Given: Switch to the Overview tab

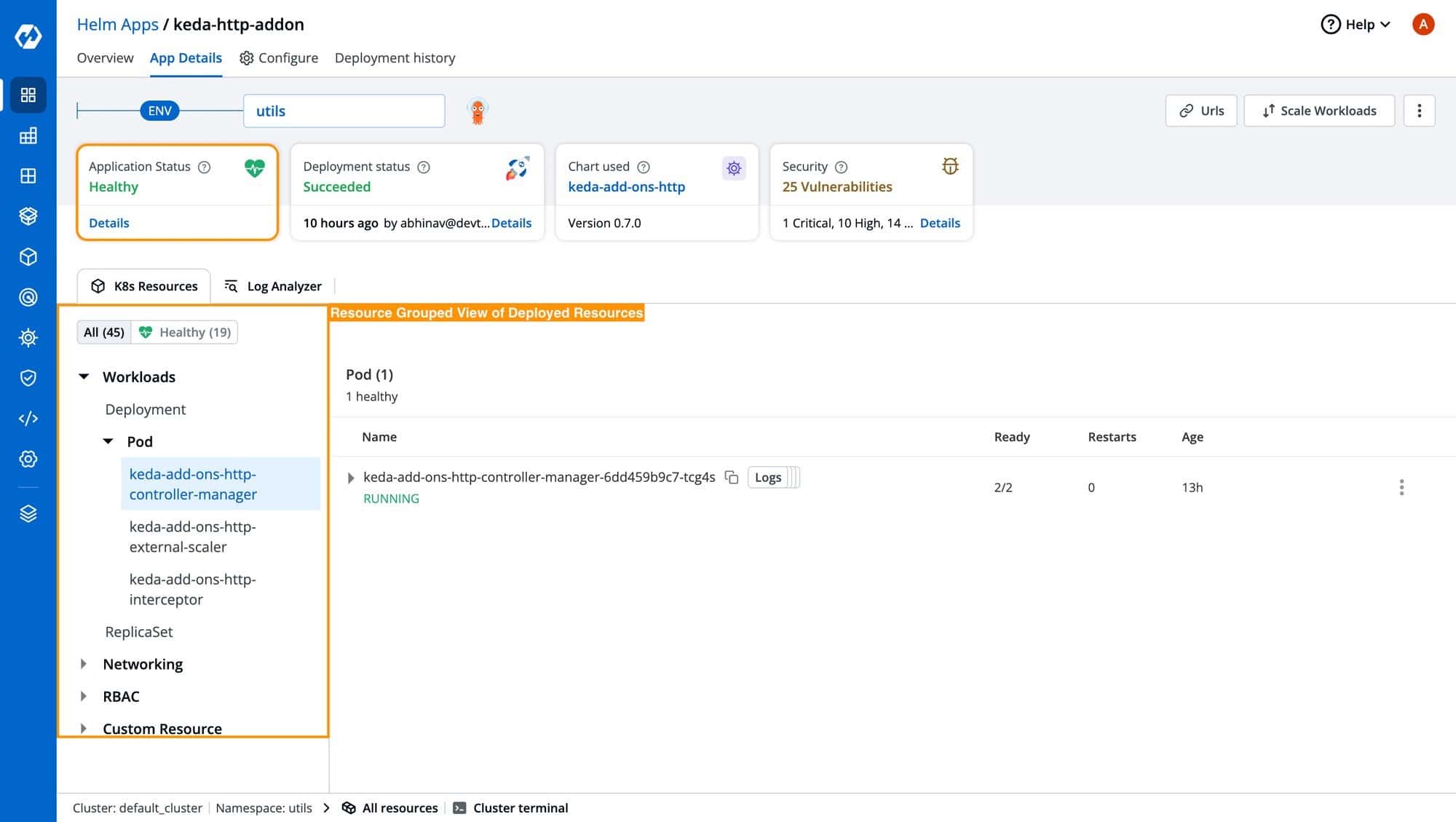Looking at the screenshot, I should click(x=105, y=58).
